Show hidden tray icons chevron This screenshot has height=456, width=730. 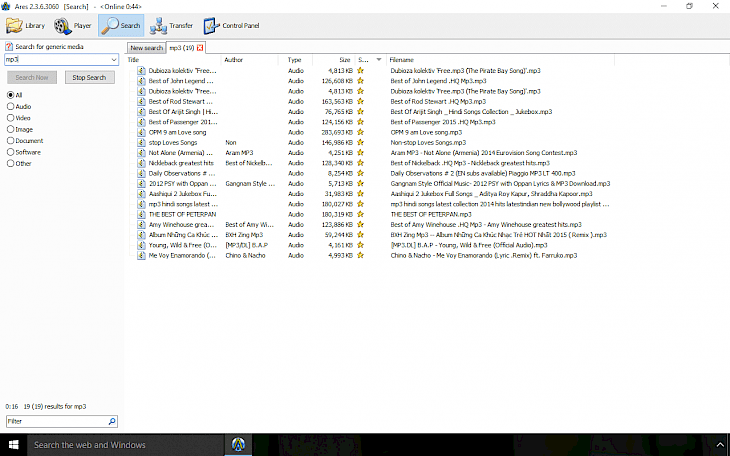tap(720, 445)
